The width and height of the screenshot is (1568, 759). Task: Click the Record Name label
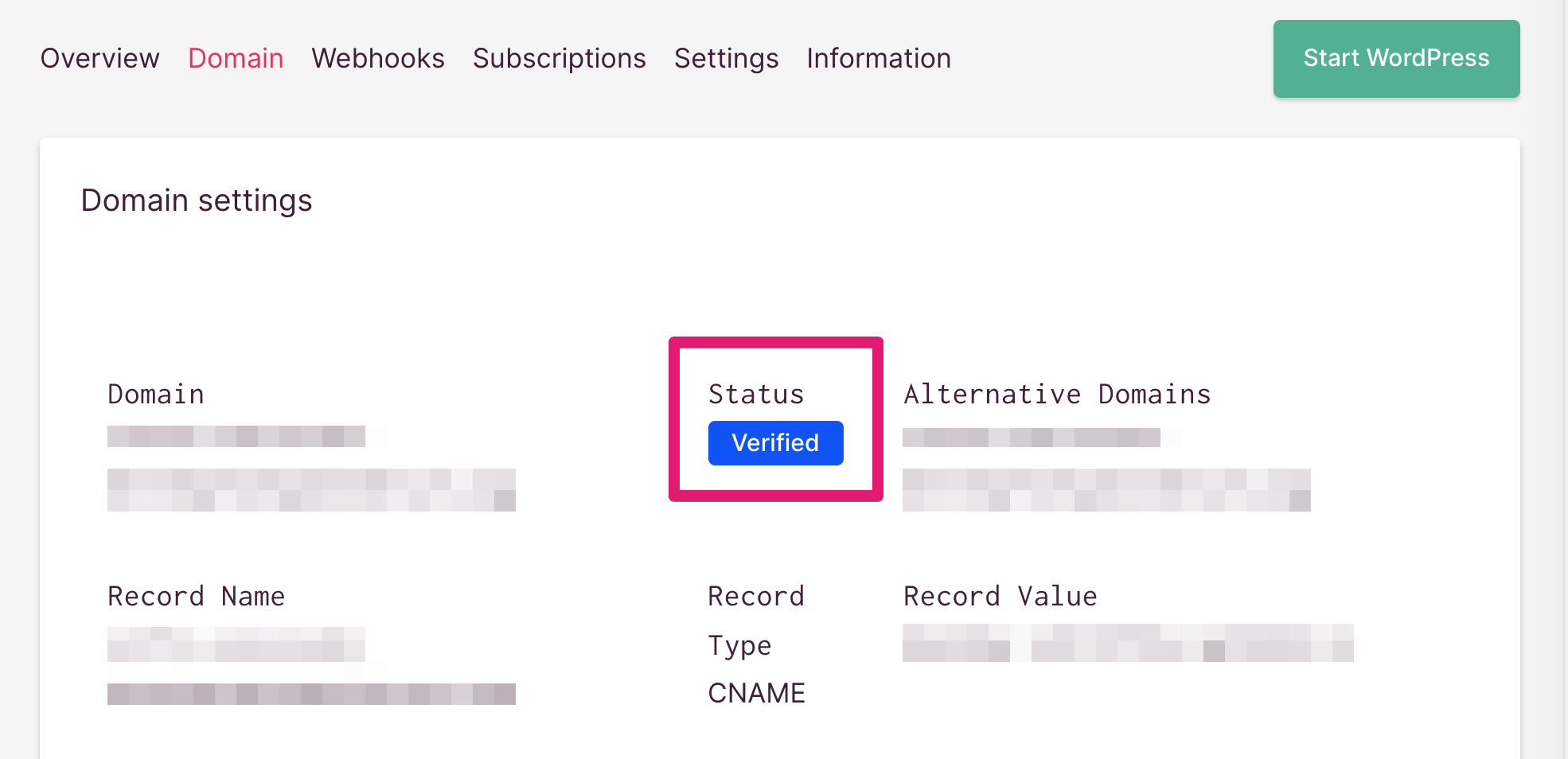click(197, 597)
